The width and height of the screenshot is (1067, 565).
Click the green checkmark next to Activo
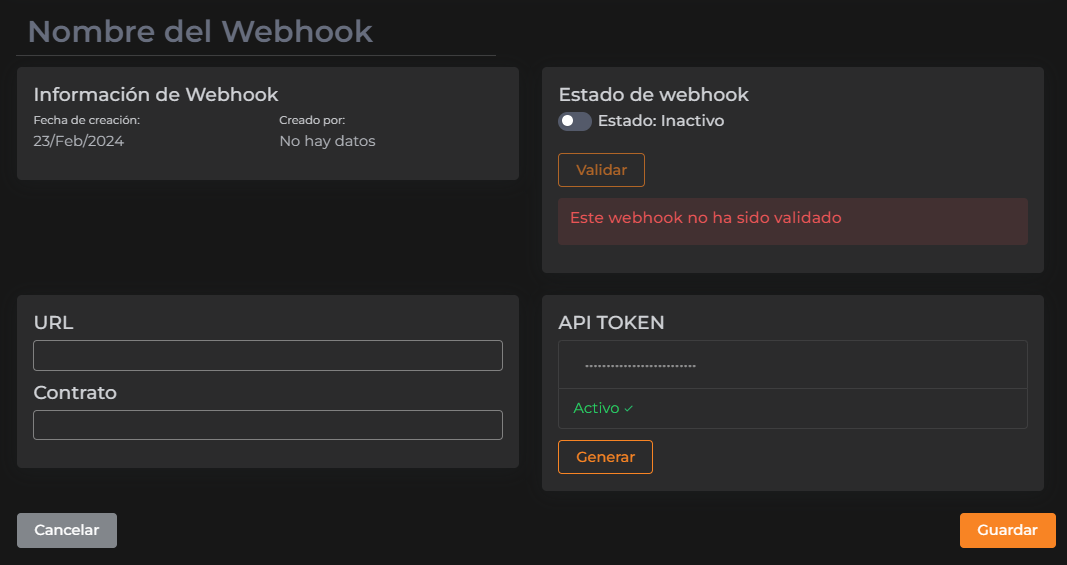coord(629,409)
